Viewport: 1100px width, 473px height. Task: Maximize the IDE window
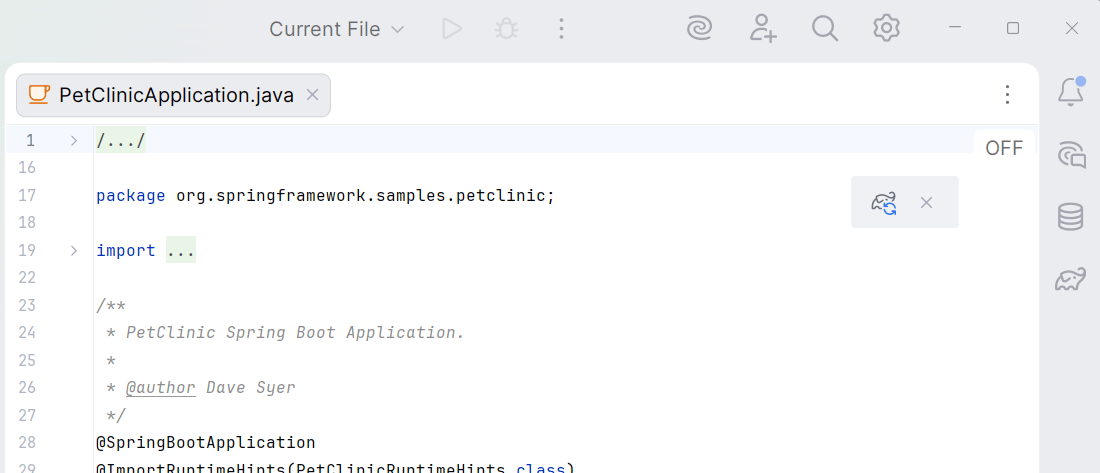click(x=1012, y=28)
